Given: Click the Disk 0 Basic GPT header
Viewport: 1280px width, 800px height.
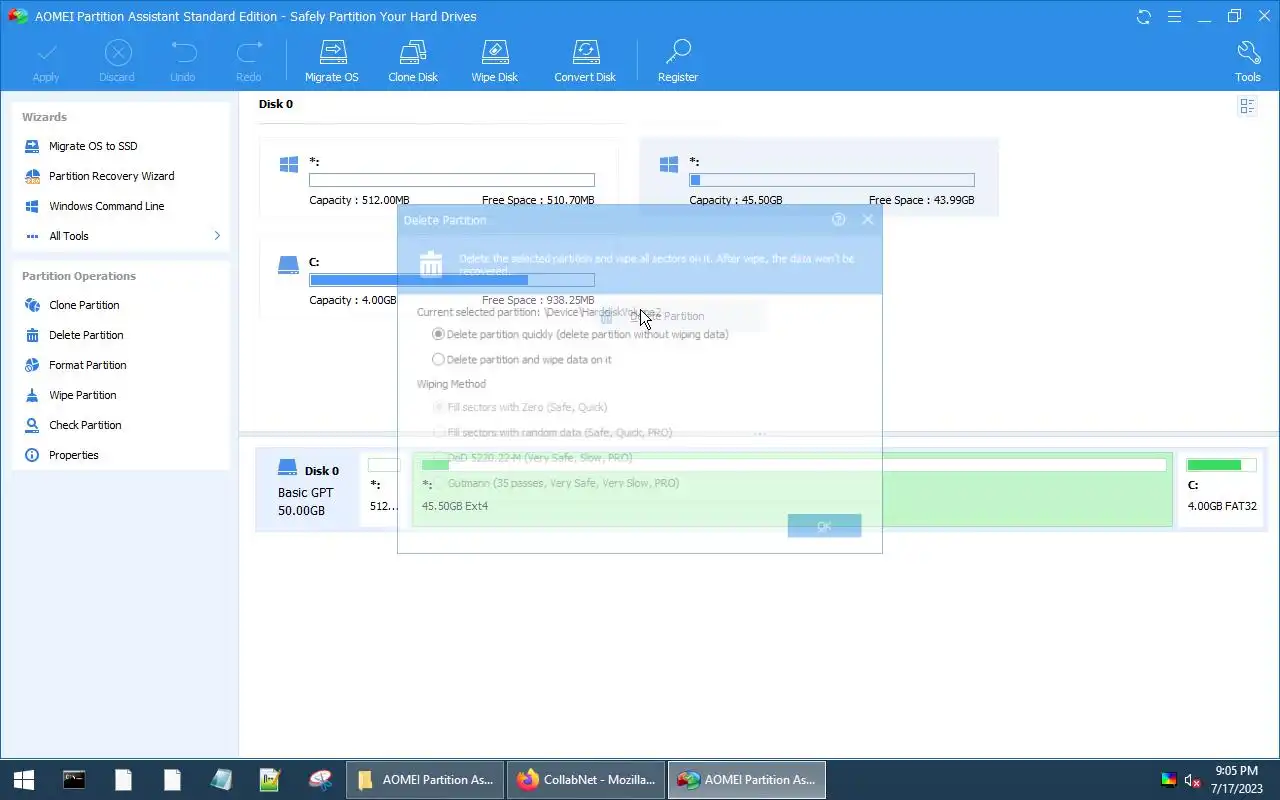Looking at the screenshot, I should click(306, 490).
